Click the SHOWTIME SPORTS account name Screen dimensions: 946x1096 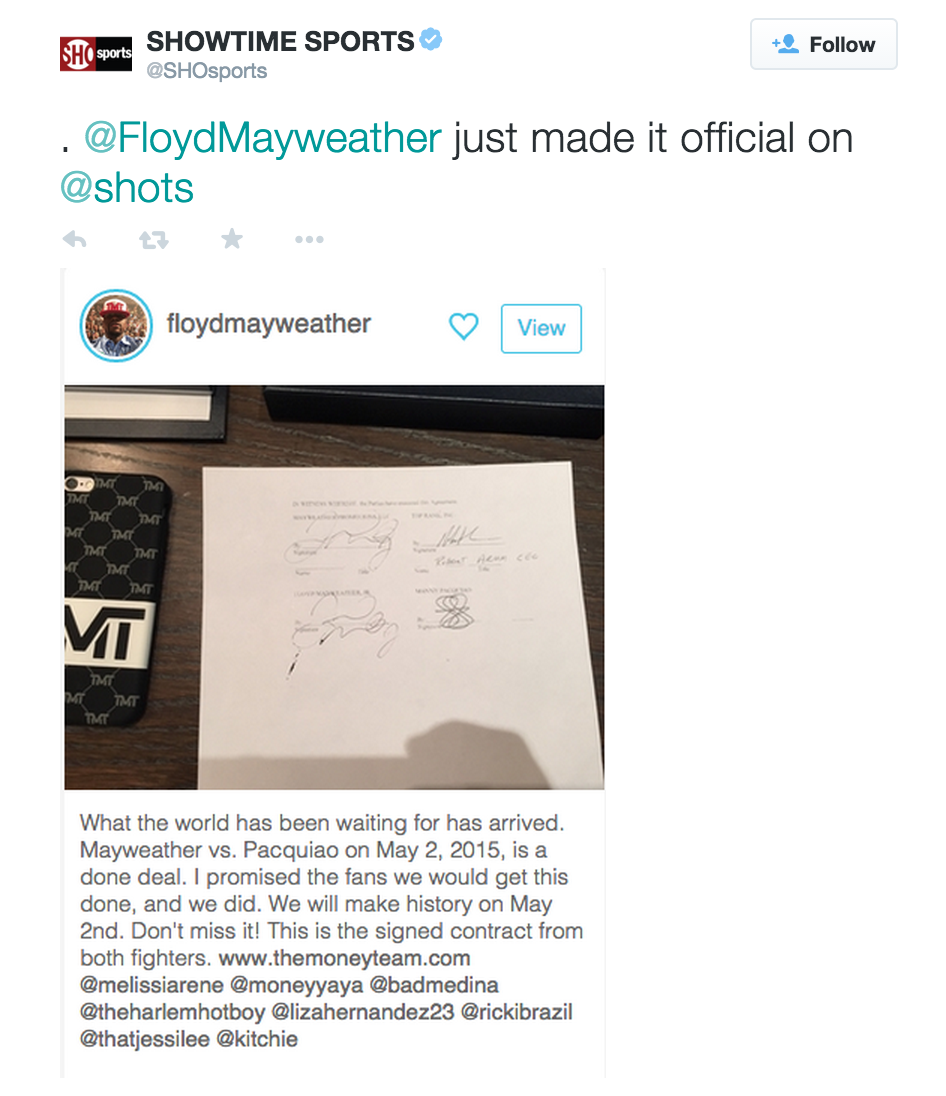pos(280,41)
